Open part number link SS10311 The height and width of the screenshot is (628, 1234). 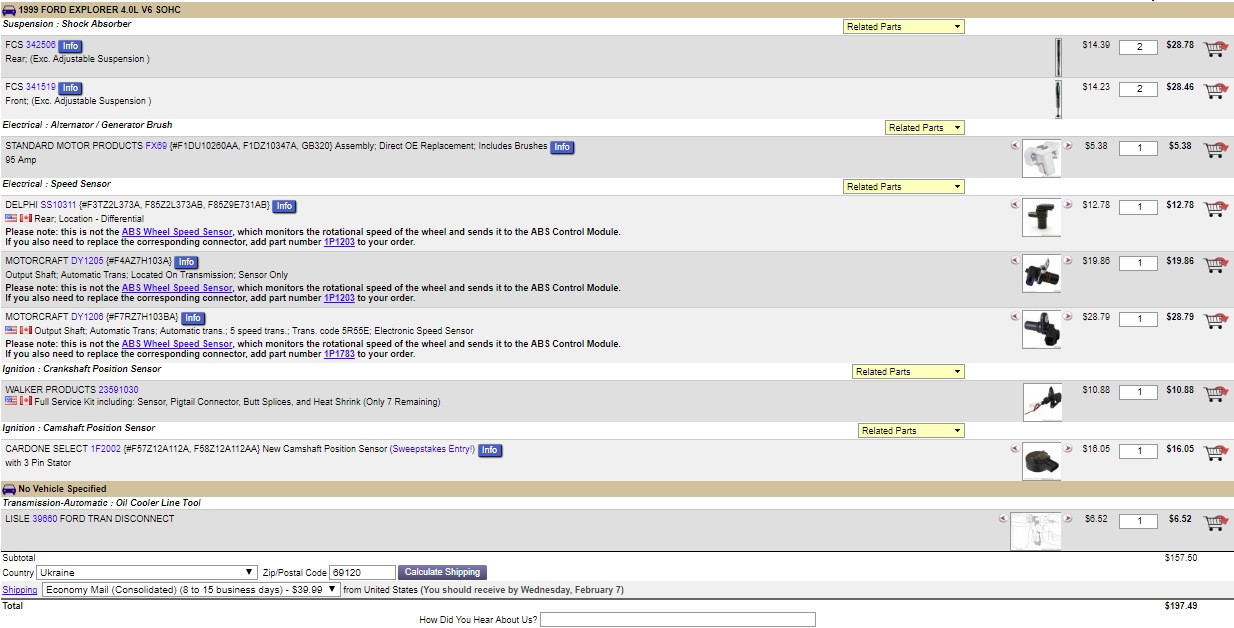coord(58,205)
